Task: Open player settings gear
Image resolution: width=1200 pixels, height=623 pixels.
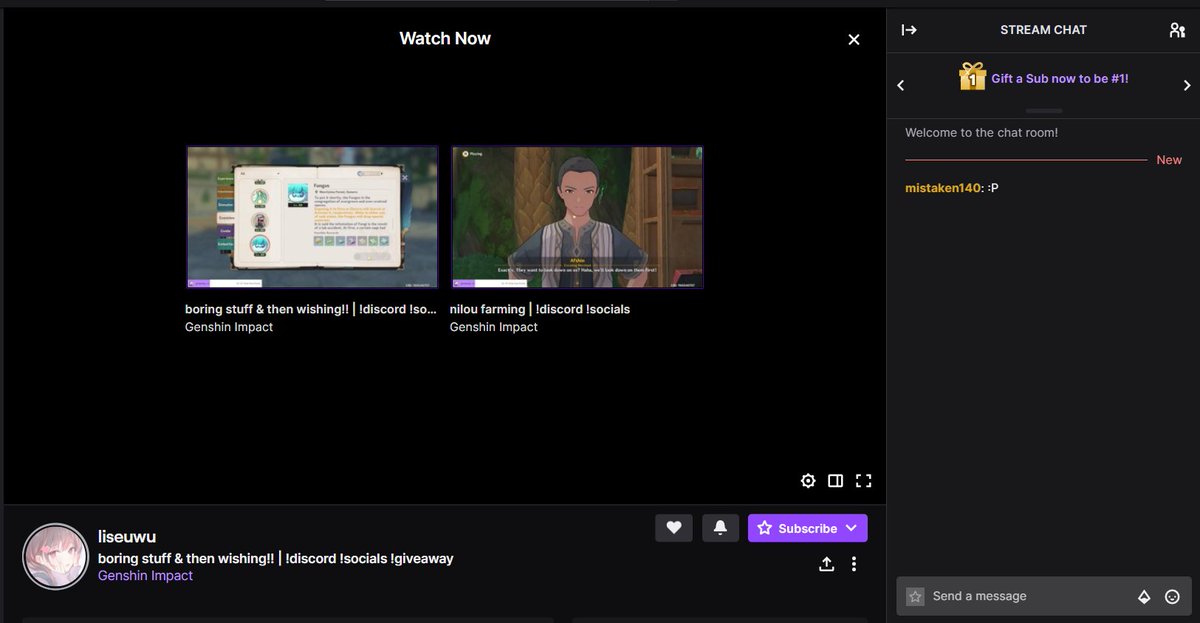Action: pos(808,481)
